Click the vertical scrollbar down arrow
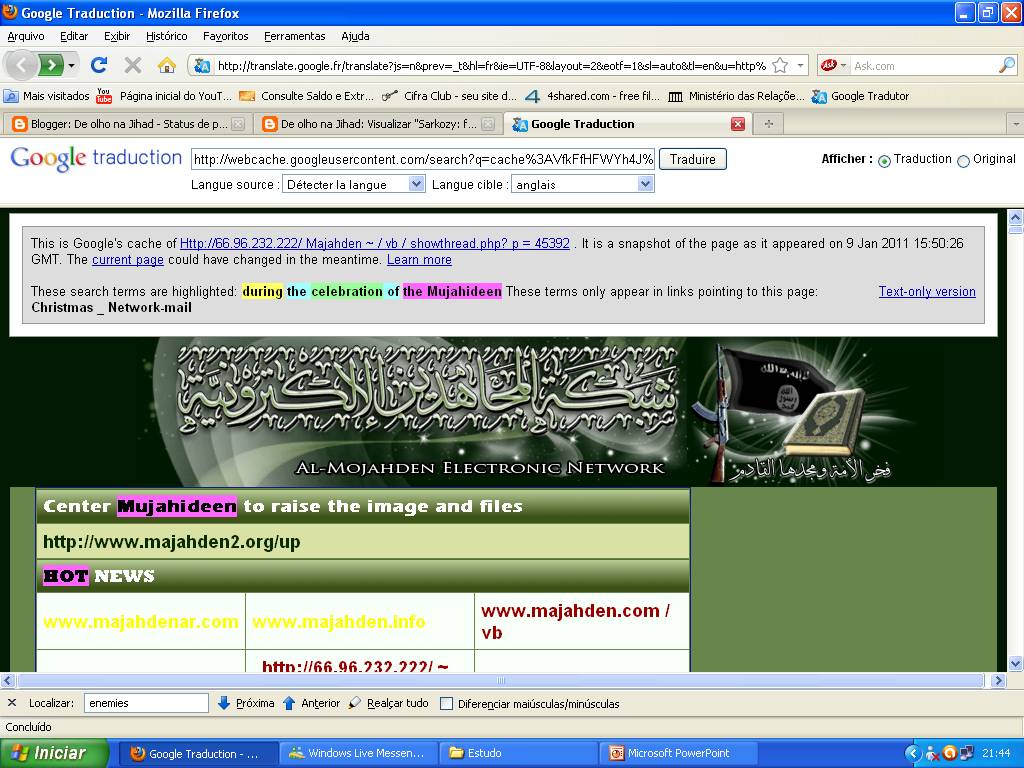Viewport: 1024px width, 768px height. tap(1016, 664)
